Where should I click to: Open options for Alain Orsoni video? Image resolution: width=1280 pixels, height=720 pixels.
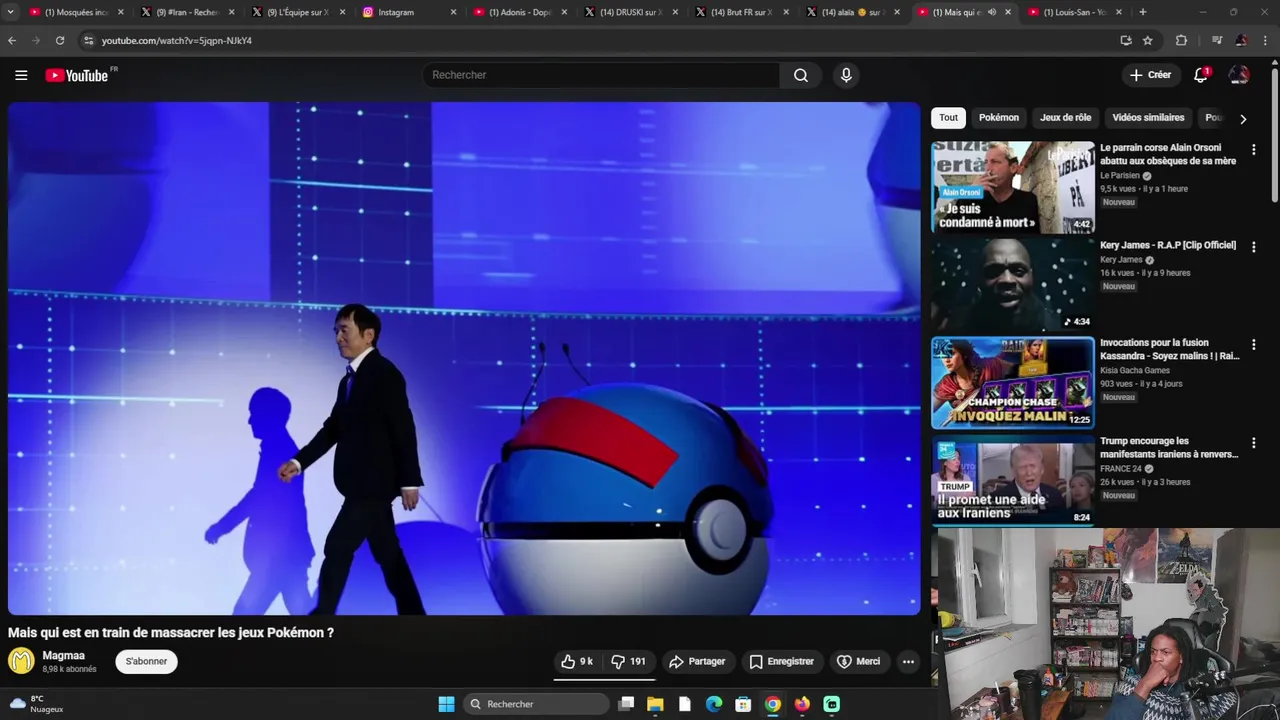(x=1254, y=149)
